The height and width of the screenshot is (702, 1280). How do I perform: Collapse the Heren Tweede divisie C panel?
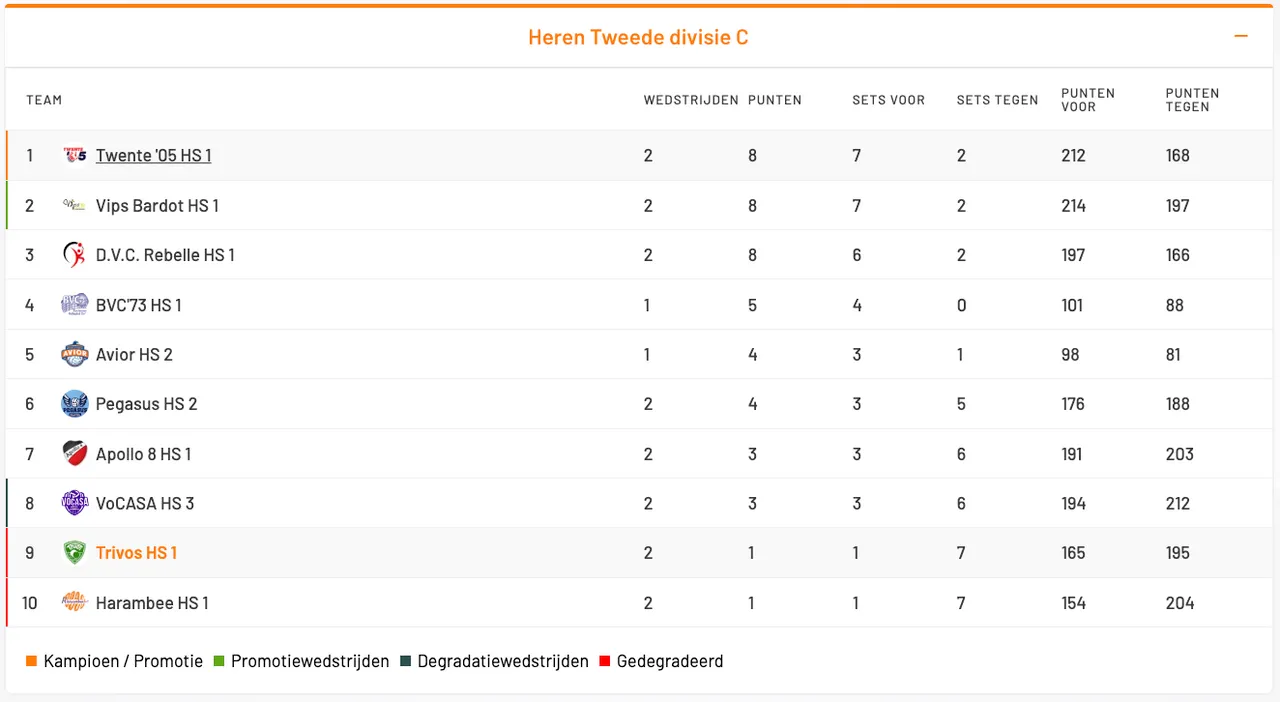(1241, 37)
